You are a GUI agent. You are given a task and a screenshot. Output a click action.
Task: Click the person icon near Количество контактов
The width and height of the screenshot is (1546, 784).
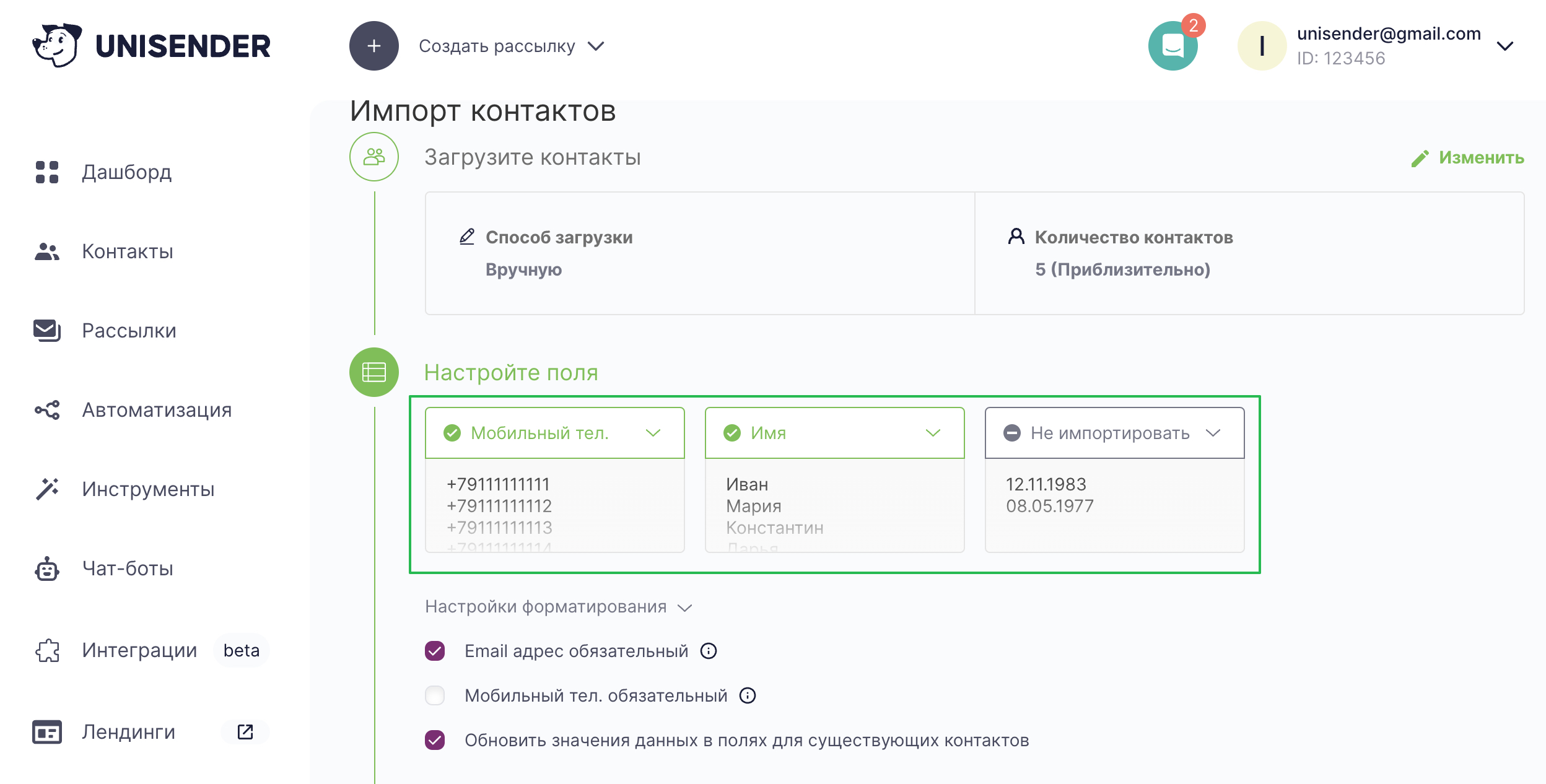tap(1016, 237)
